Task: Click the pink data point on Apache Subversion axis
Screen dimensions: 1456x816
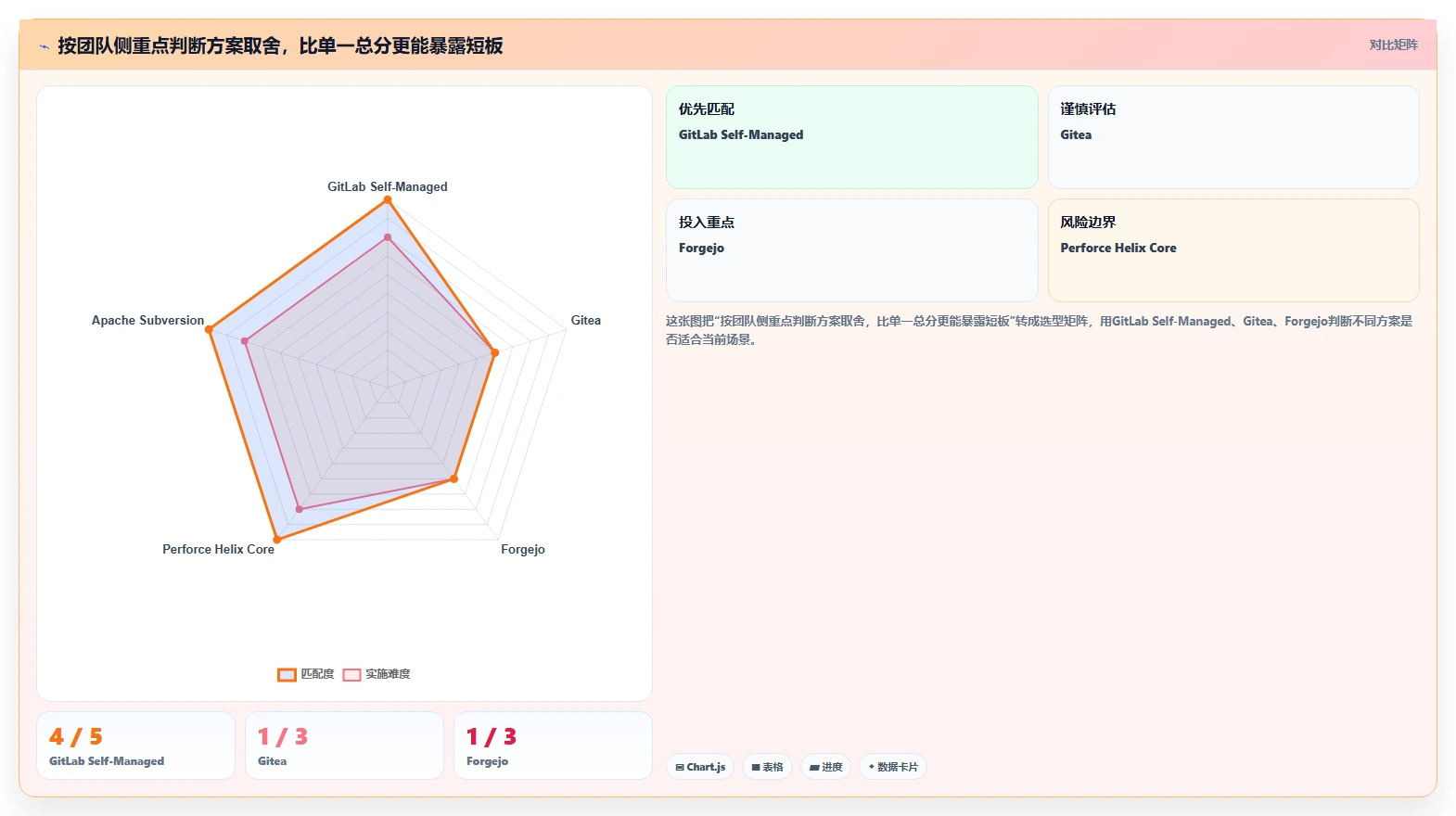Action: (x=245, y=341)
